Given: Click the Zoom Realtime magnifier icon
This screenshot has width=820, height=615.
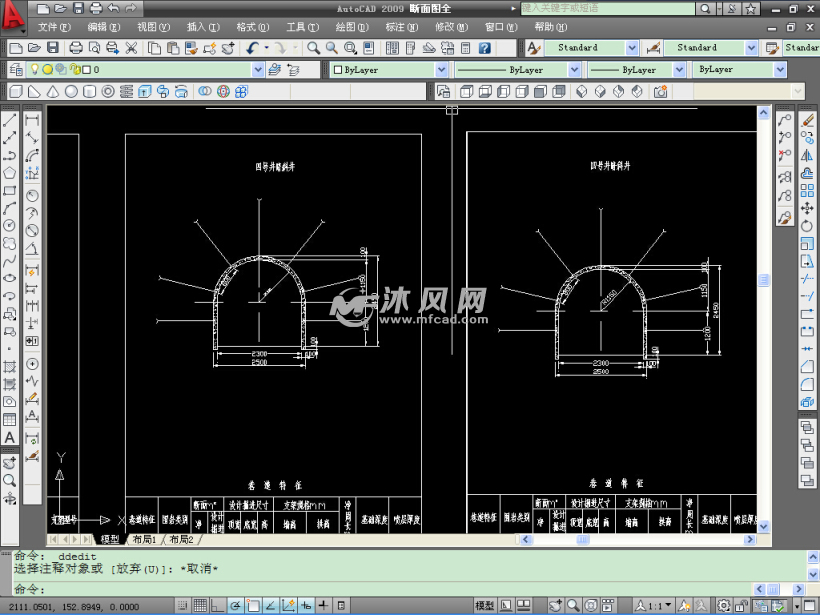Looking at the screenshot, I should 313,48.
